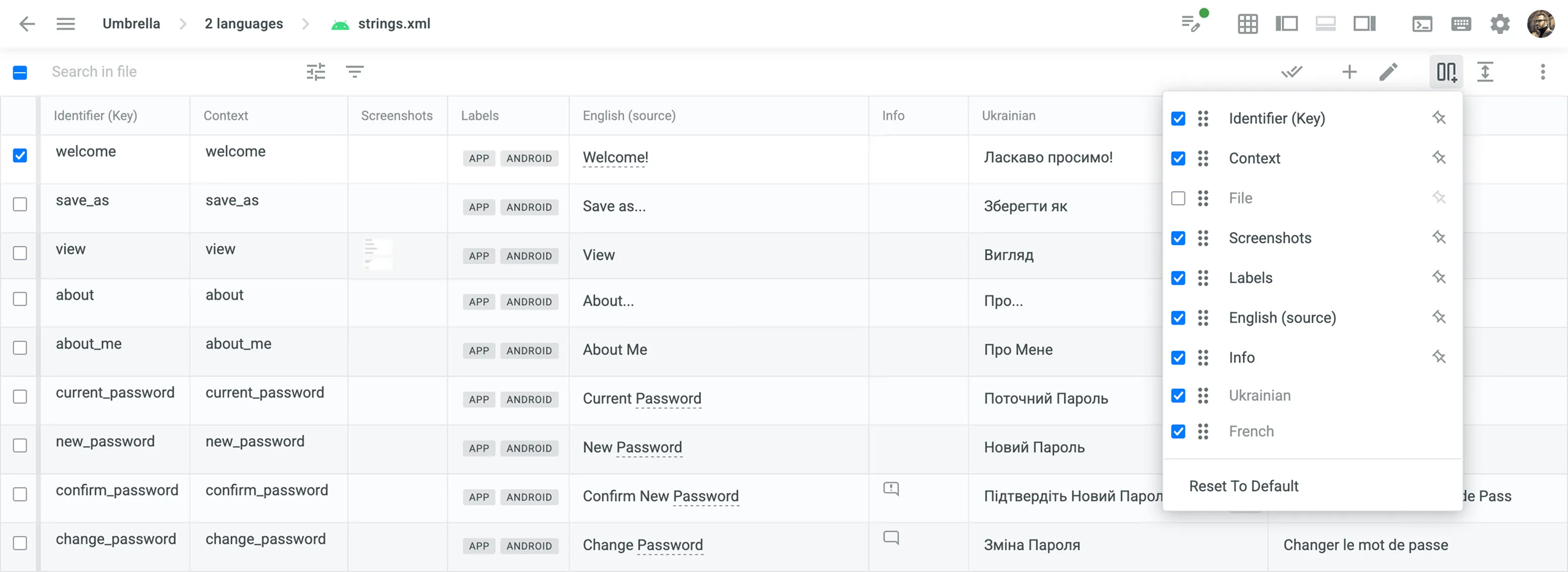The image size is (1568, 572).
Task: Open the three-dot overflow menu
Action: point(1543,71)
